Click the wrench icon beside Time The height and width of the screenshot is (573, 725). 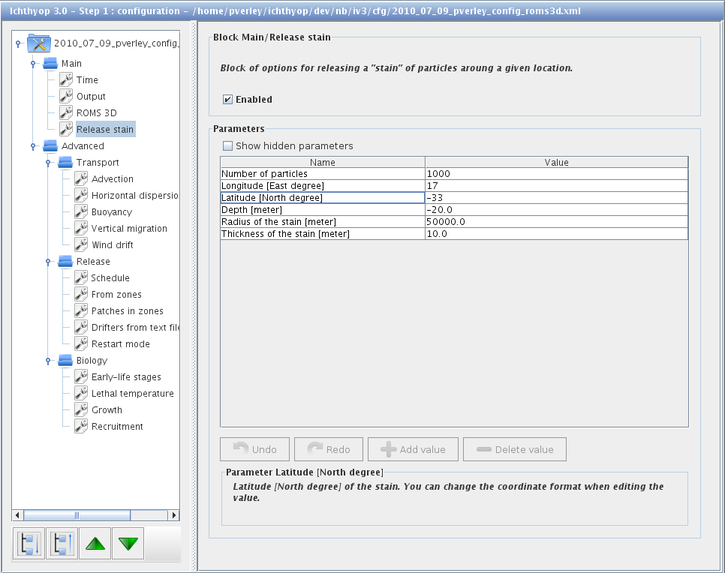click(x=66, y=80)
